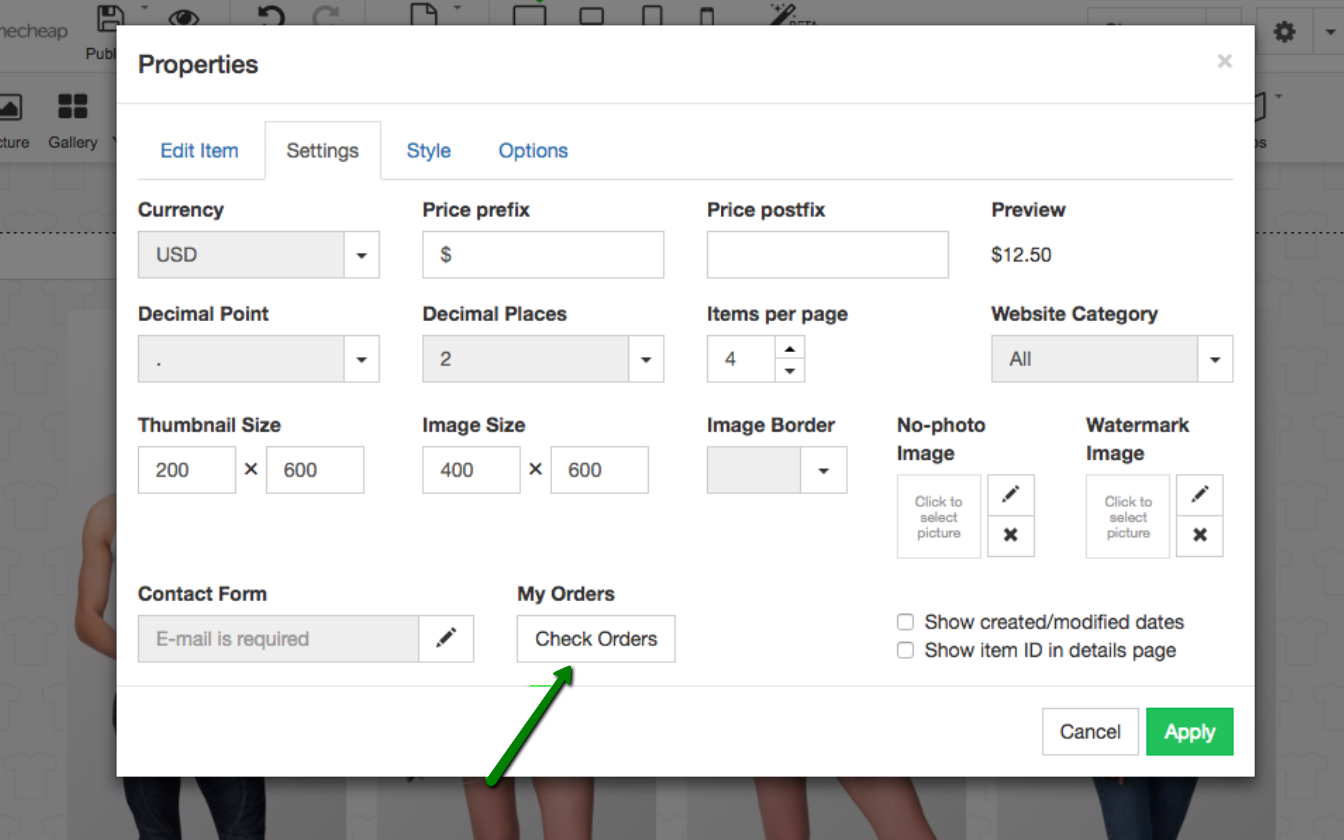The height and width of the screenshot is (840, 1344).
Task: Click the Thumbnail Size height field showing 600
Action: (x=315, y=470)
